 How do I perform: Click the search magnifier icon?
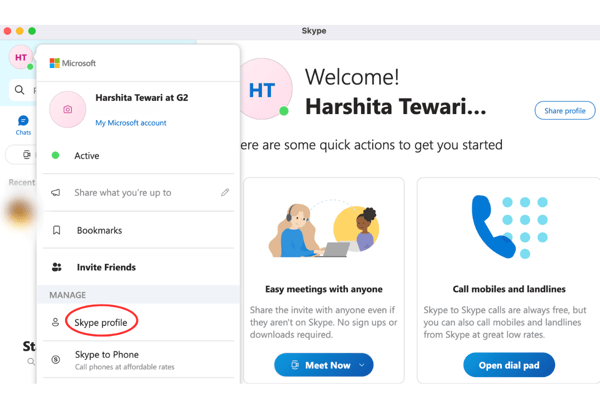19,90
